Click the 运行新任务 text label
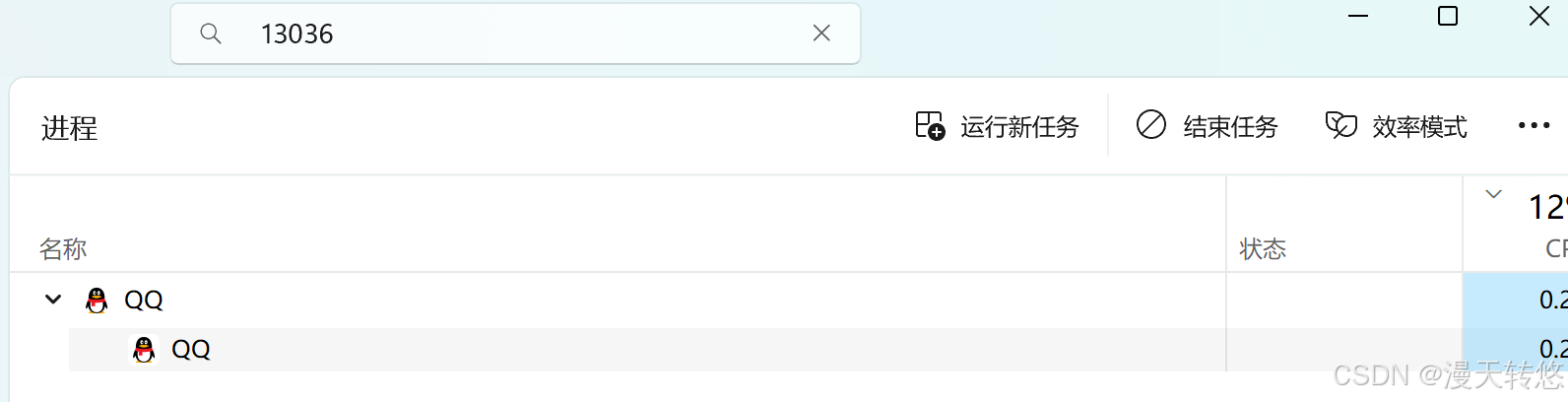 tap(1019, 126)
